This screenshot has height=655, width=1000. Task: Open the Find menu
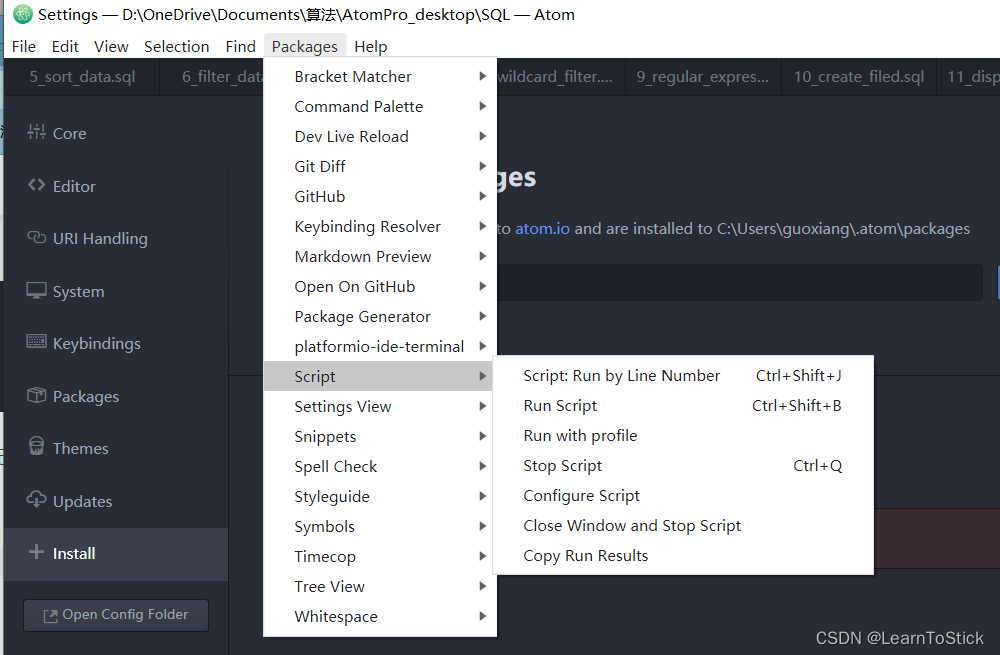(240, 47)
